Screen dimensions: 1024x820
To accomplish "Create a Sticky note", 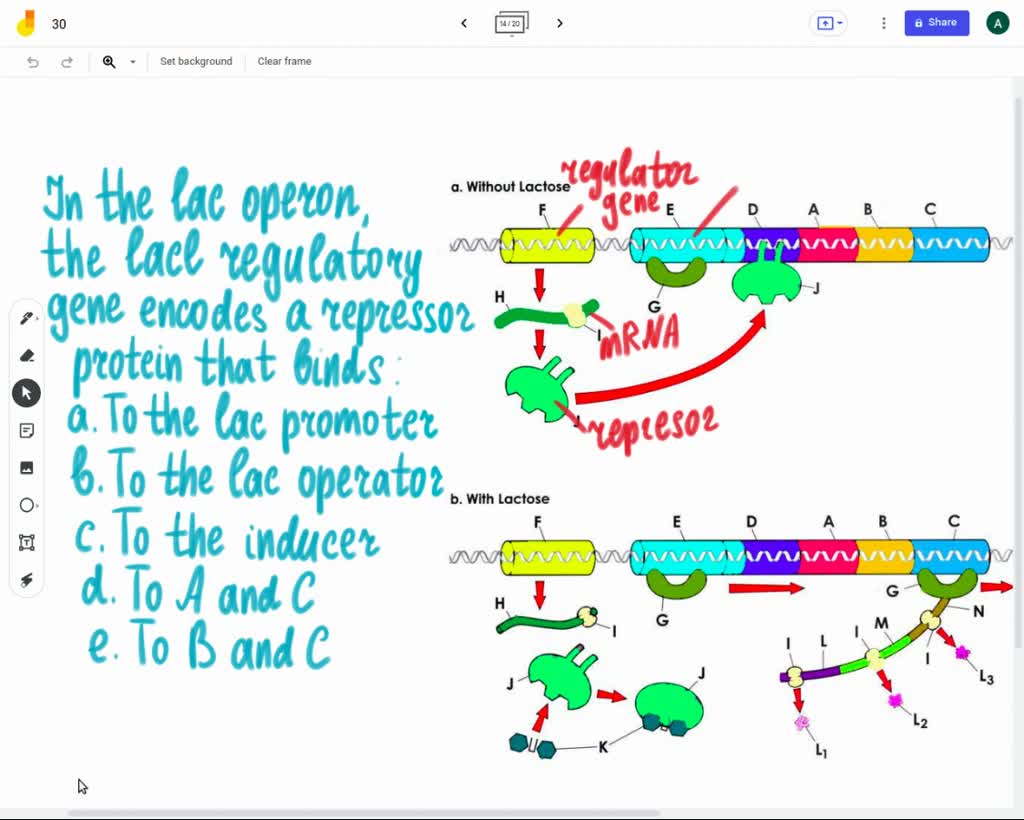I will tap(27, 430).
